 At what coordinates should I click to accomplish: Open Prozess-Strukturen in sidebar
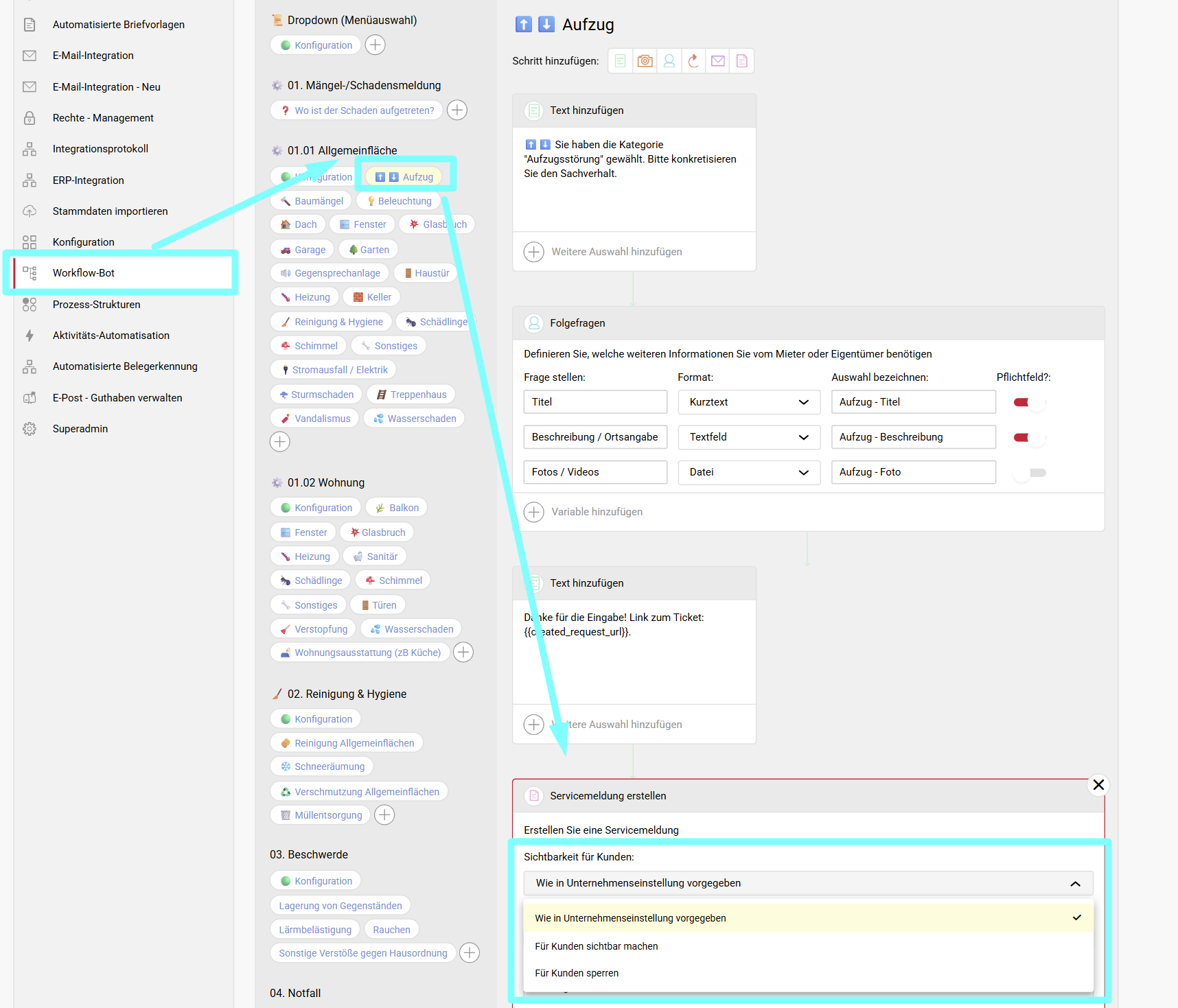97,305
